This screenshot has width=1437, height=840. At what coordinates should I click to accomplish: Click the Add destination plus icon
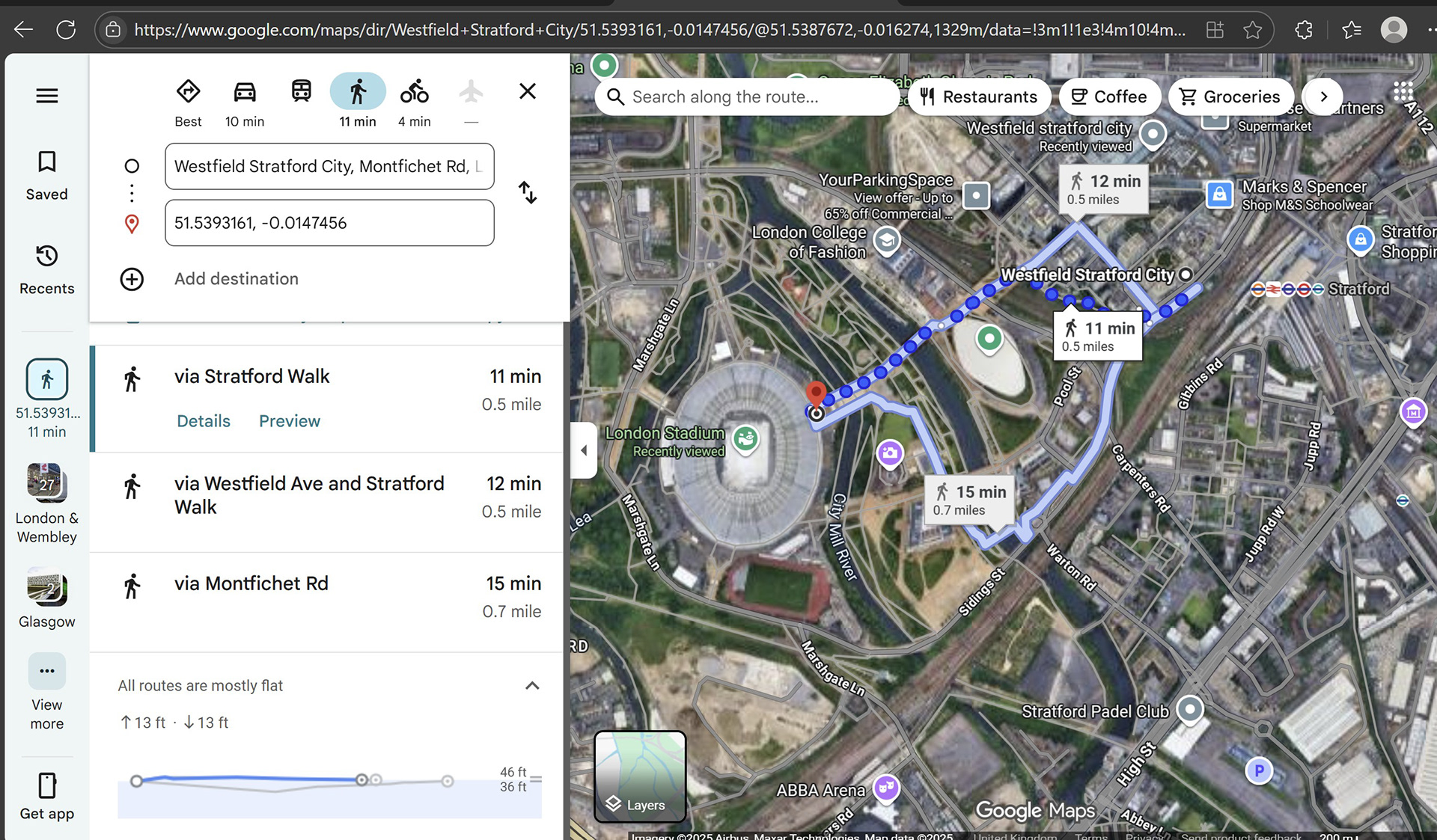click(x=132, y=279)
